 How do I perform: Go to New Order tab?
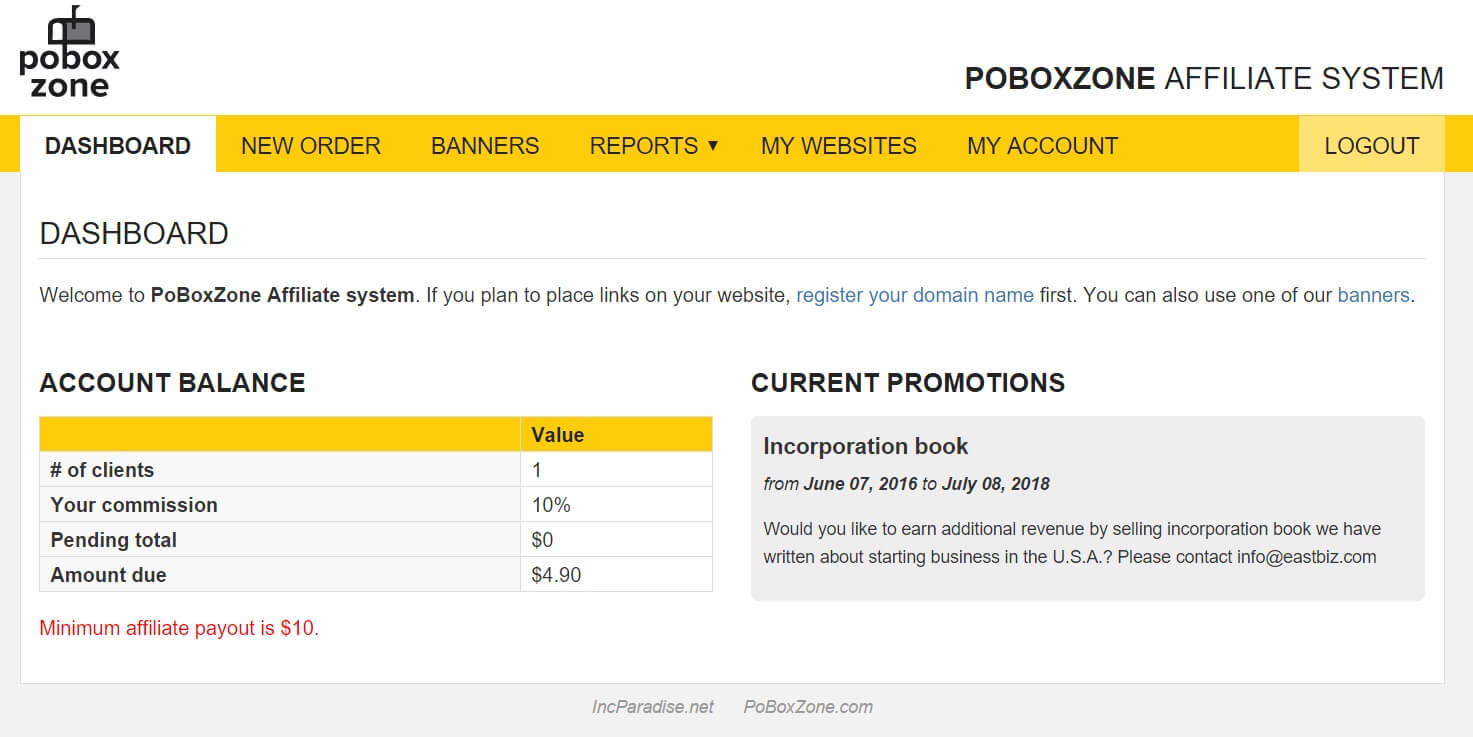tap(311, 145)
